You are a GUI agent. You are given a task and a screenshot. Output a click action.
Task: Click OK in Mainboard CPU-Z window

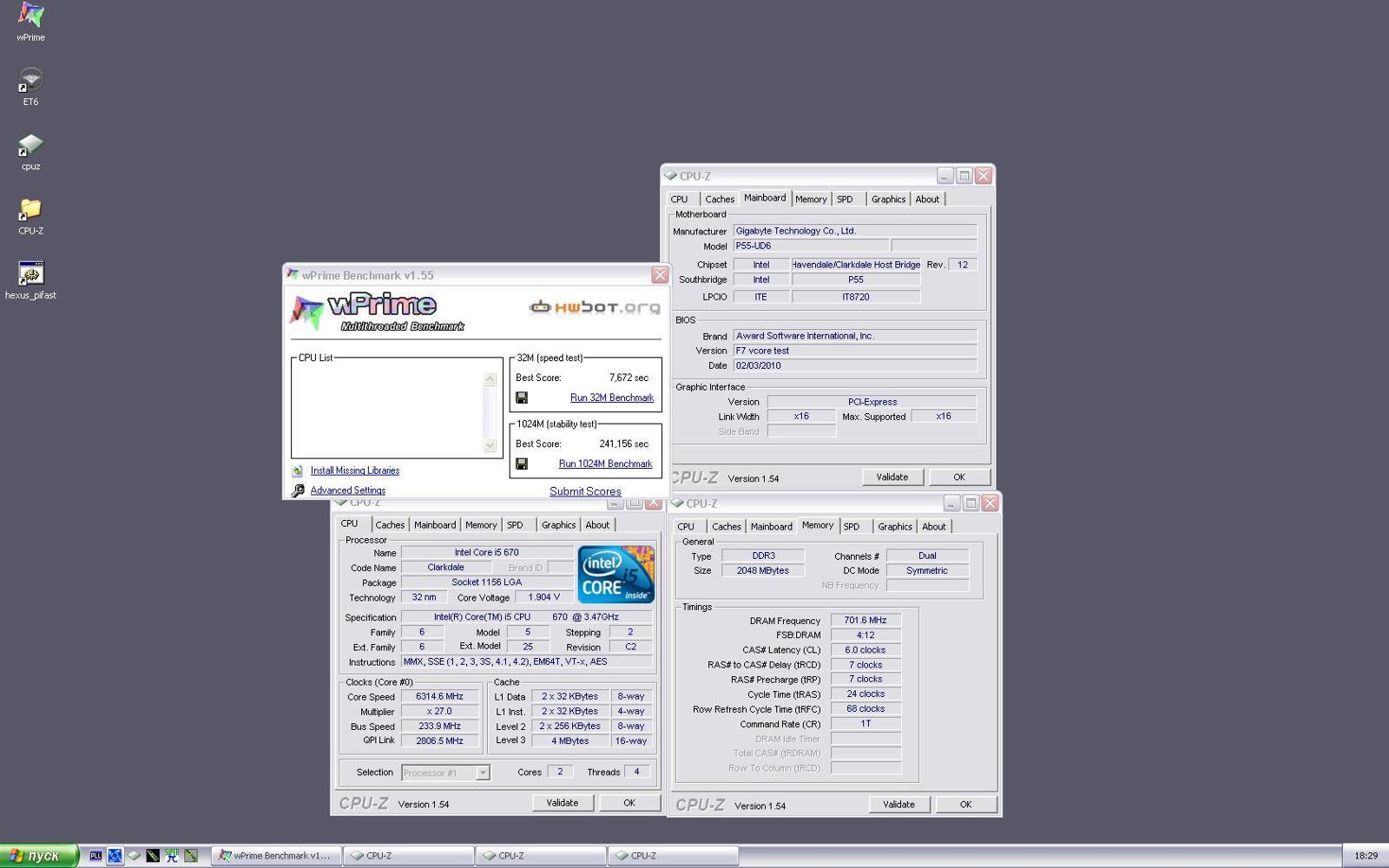[959, 477]
